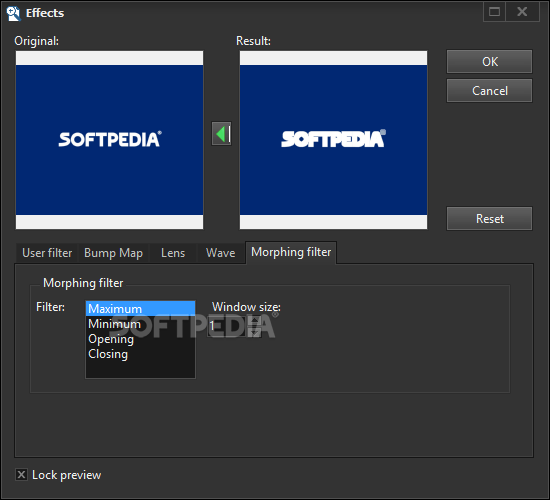Click the green arrow copy-result-to-original button
Viewport: 550px width, 500px height.
point(221,133)
